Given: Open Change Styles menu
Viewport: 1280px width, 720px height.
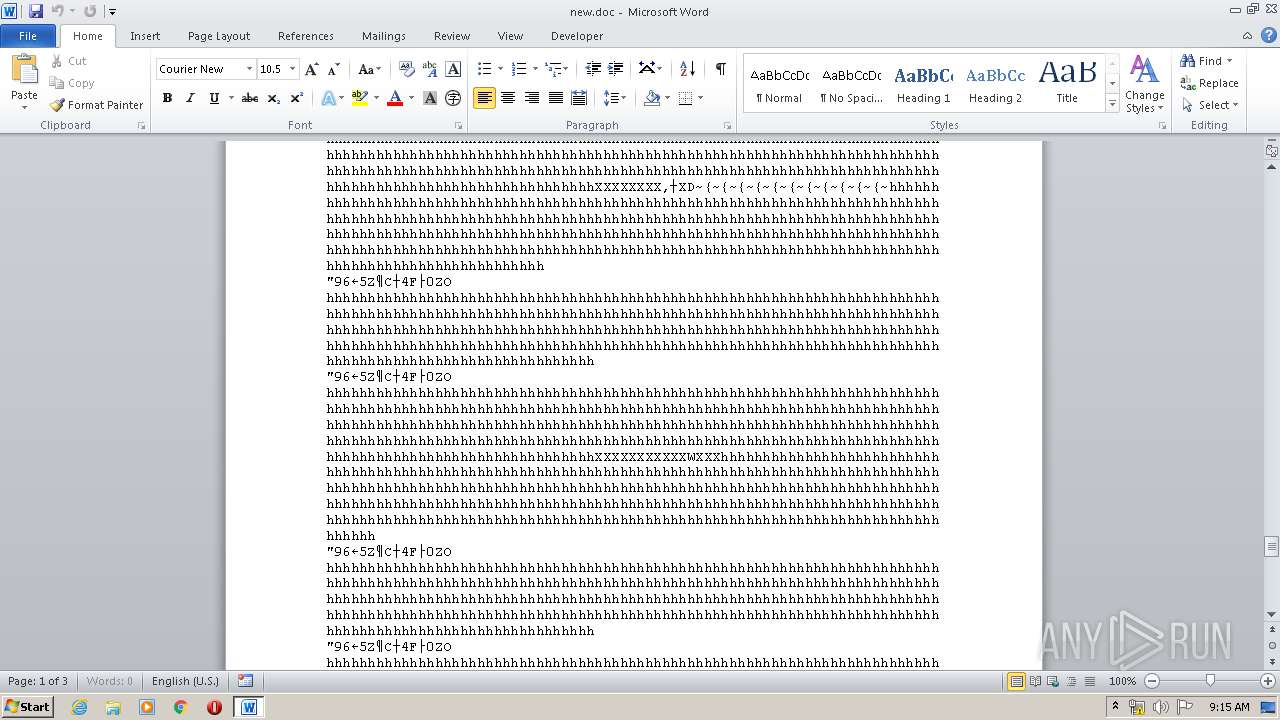Looking at the screenshot, I should point(1144,84).
